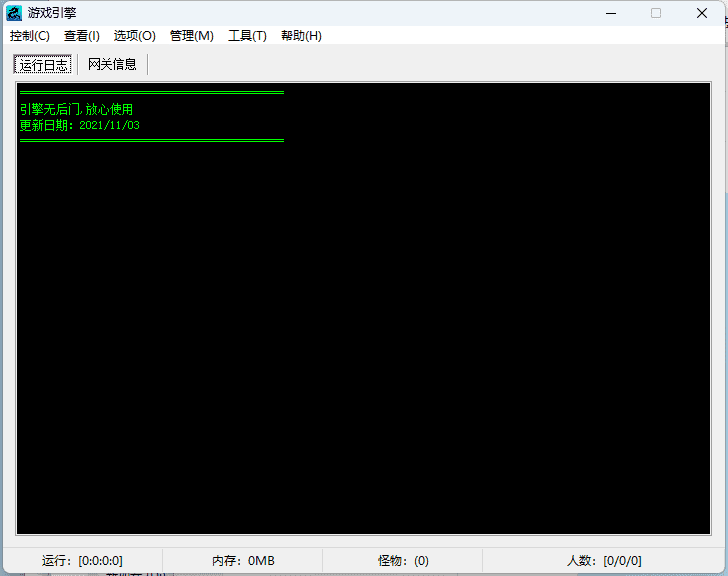Open the 控制(C) menu
The image size is (728, 576).
click(30, 36)
